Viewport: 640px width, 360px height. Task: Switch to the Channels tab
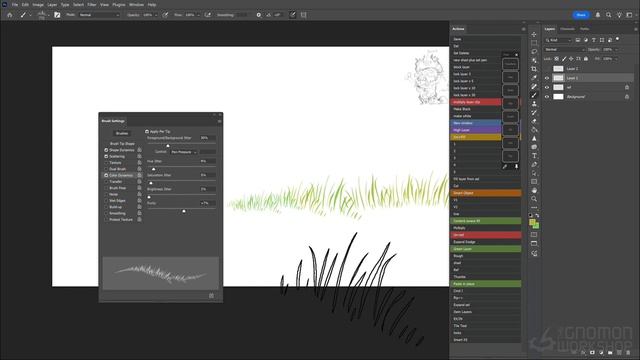567,29
